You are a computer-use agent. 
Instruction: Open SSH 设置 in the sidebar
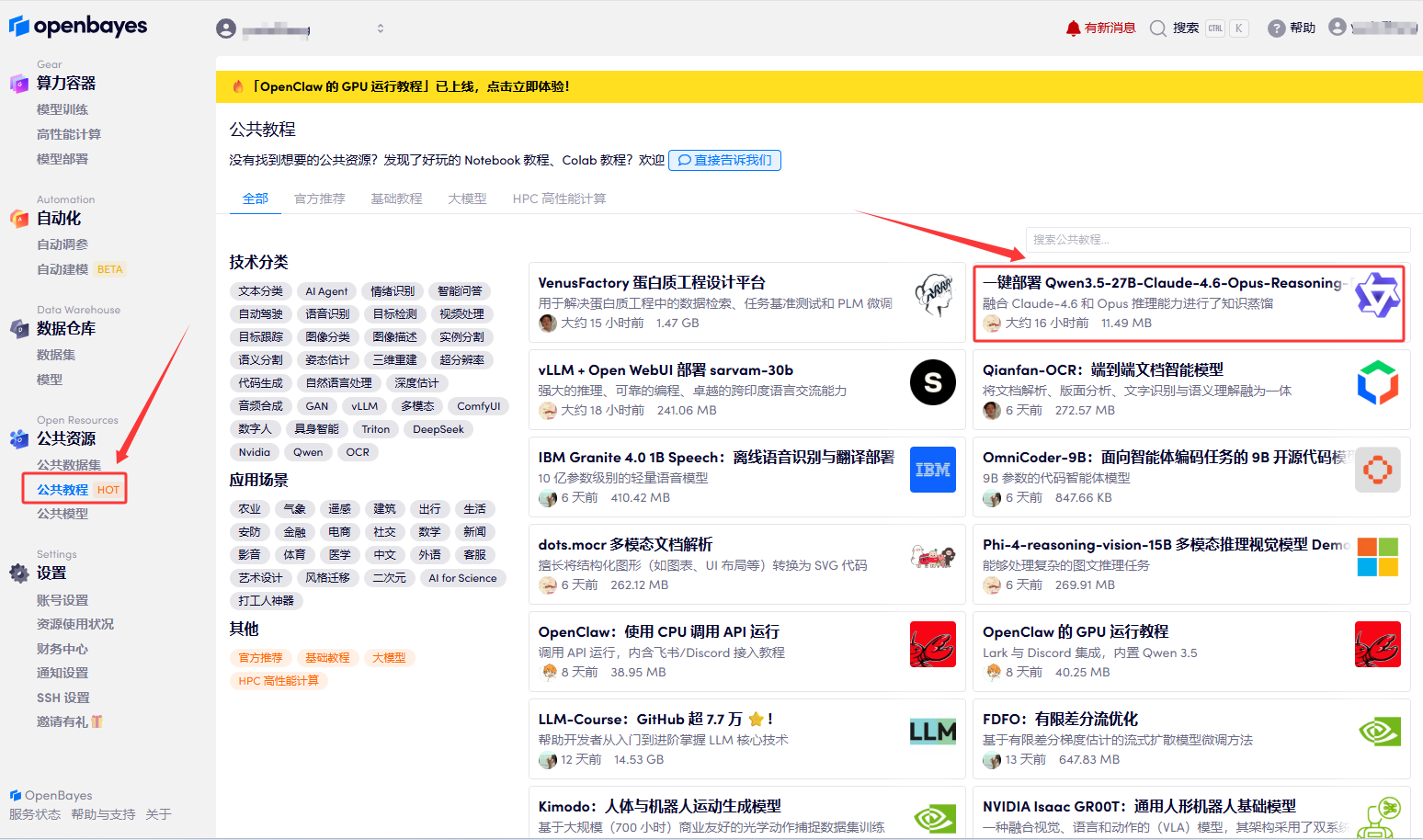point(63,698)
